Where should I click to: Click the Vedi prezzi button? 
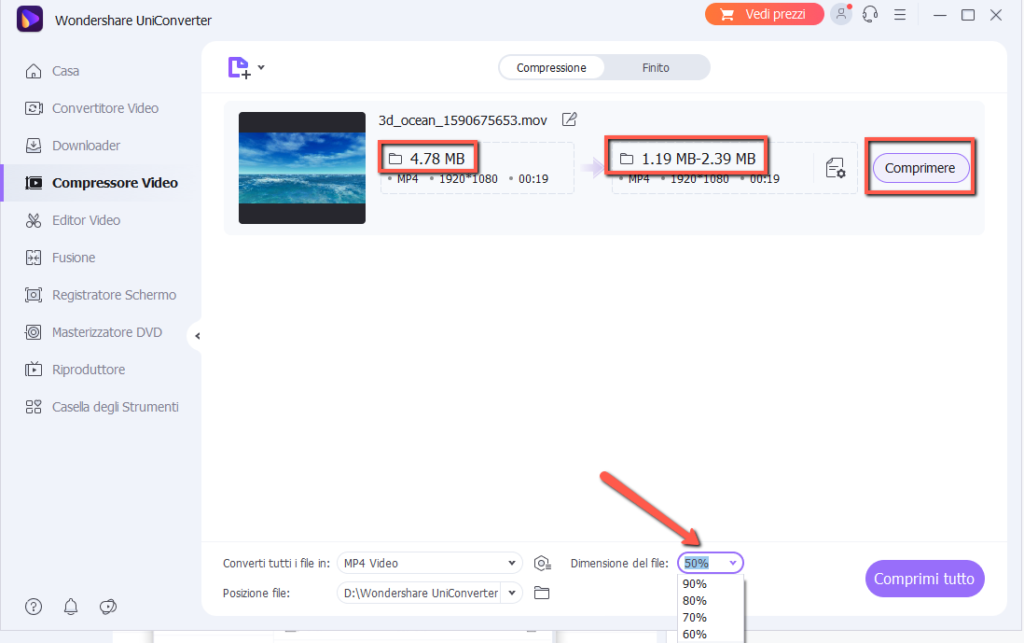(x=764, y=14)
